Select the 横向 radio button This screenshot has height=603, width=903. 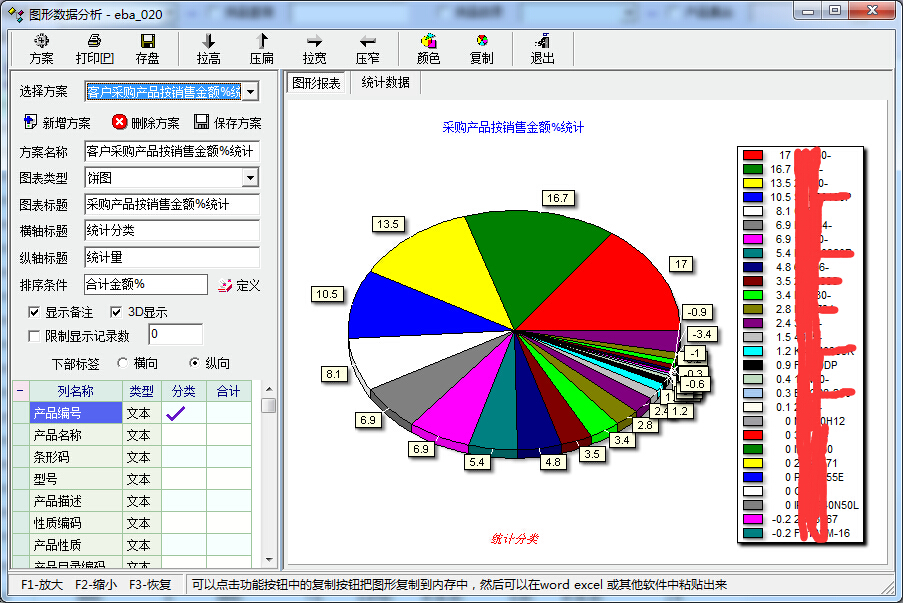(123, 363)
